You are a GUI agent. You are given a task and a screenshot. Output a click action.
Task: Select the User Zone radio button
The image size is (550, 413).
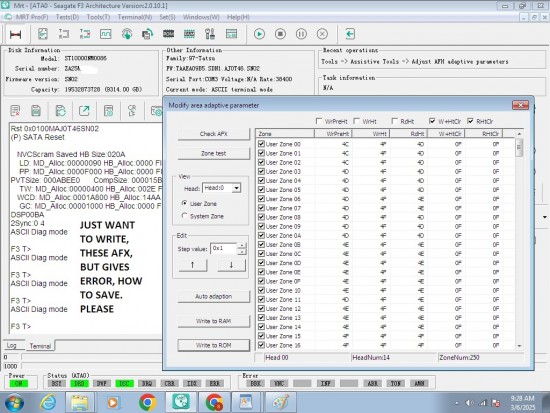(x=185, y=203)
